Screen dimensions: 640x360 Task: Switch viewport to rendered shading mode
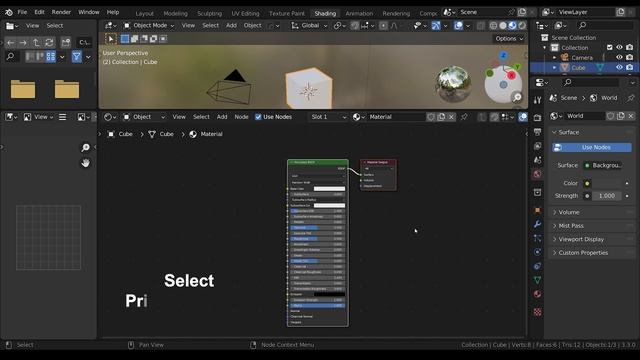coord(522,26)
